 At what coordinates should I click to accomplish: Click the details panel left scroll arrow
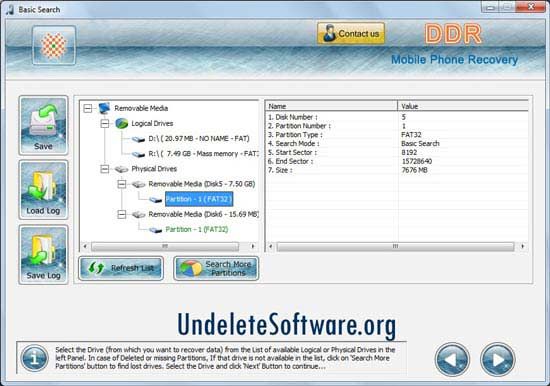[x=270, y=246]
